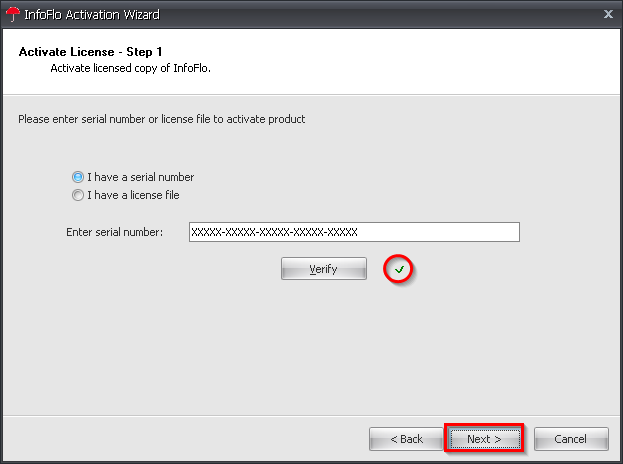Click the "Enter serial number:" field label
The image size is (623, 464).
tap(114, 232)
